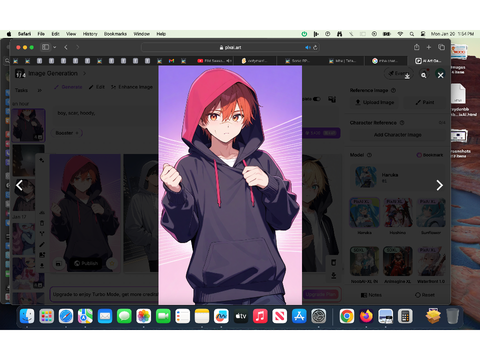Launch Google Chrome from the Dock
This screenshot has width=480, height=360.
pyautogui.click(x=347, y=316)
